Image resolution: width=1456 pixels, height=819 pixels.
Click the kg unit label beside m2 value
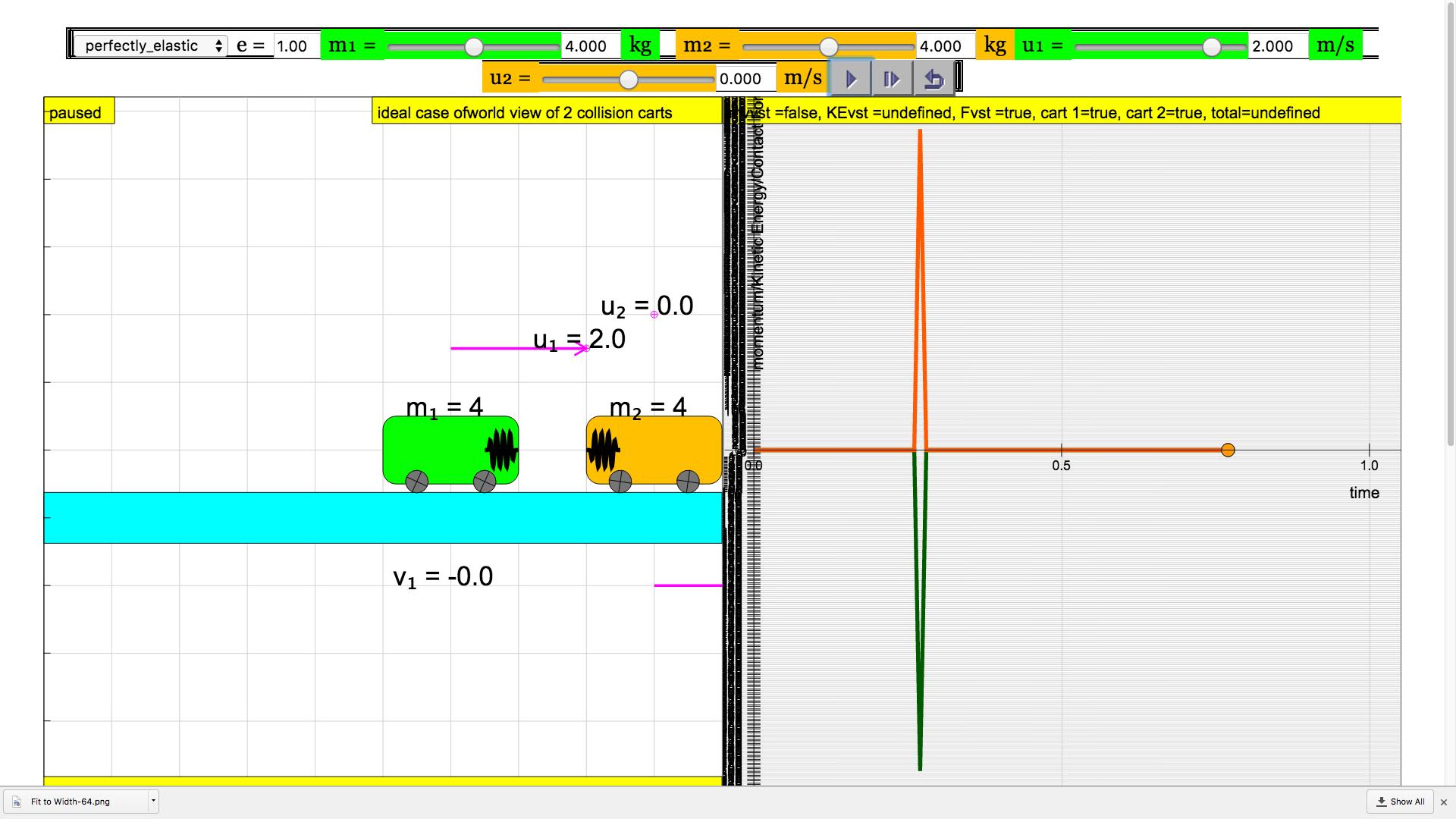click(995, 45)
